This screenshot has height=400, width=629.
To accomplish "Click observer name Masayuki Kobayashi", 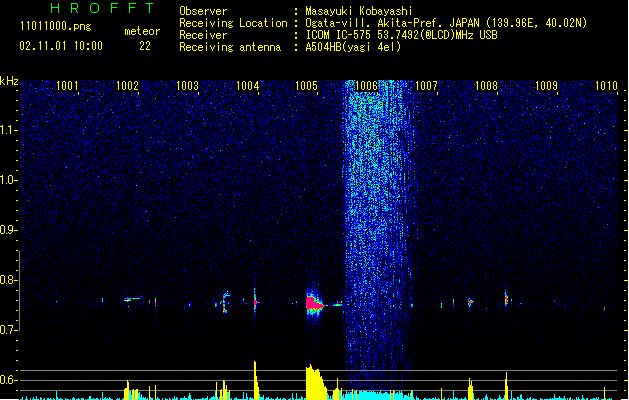I will [x=359, y=11].
